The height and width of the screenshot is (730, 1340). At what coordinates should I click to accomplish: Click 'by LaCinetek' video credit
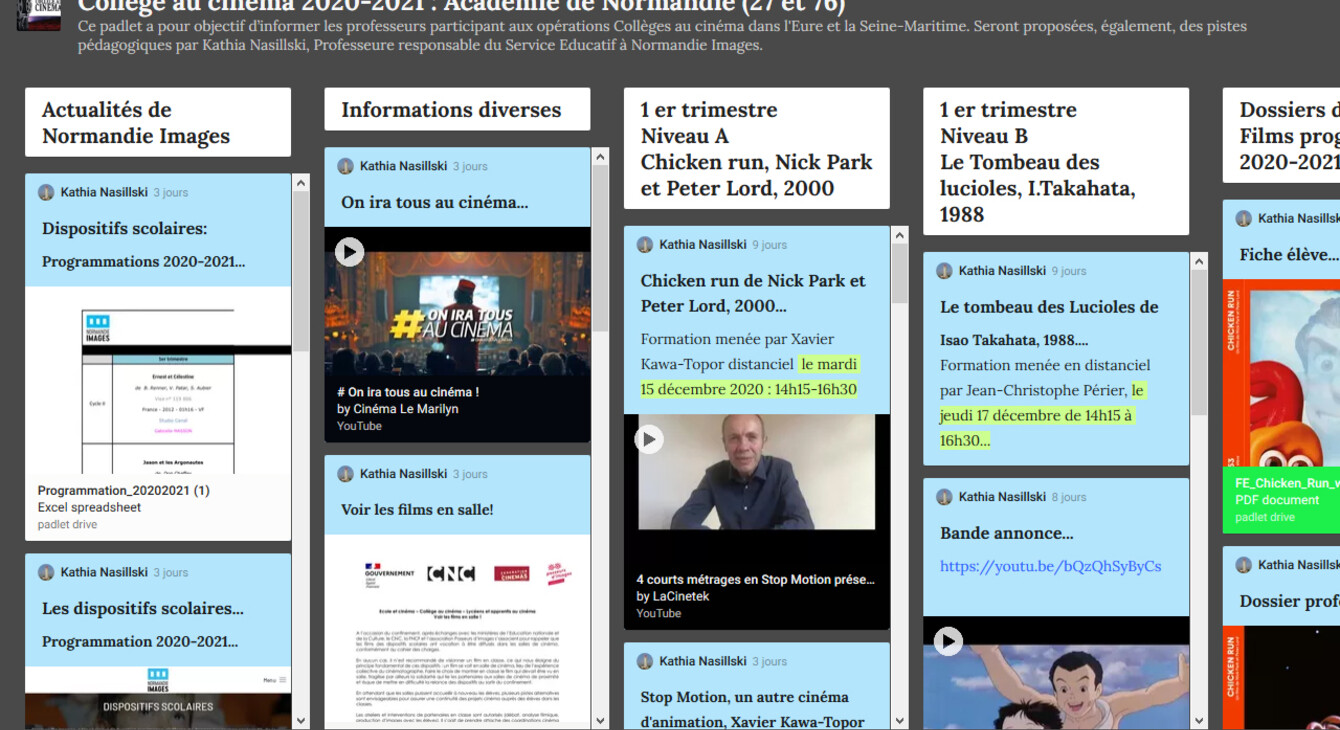(x=673, y=596)
